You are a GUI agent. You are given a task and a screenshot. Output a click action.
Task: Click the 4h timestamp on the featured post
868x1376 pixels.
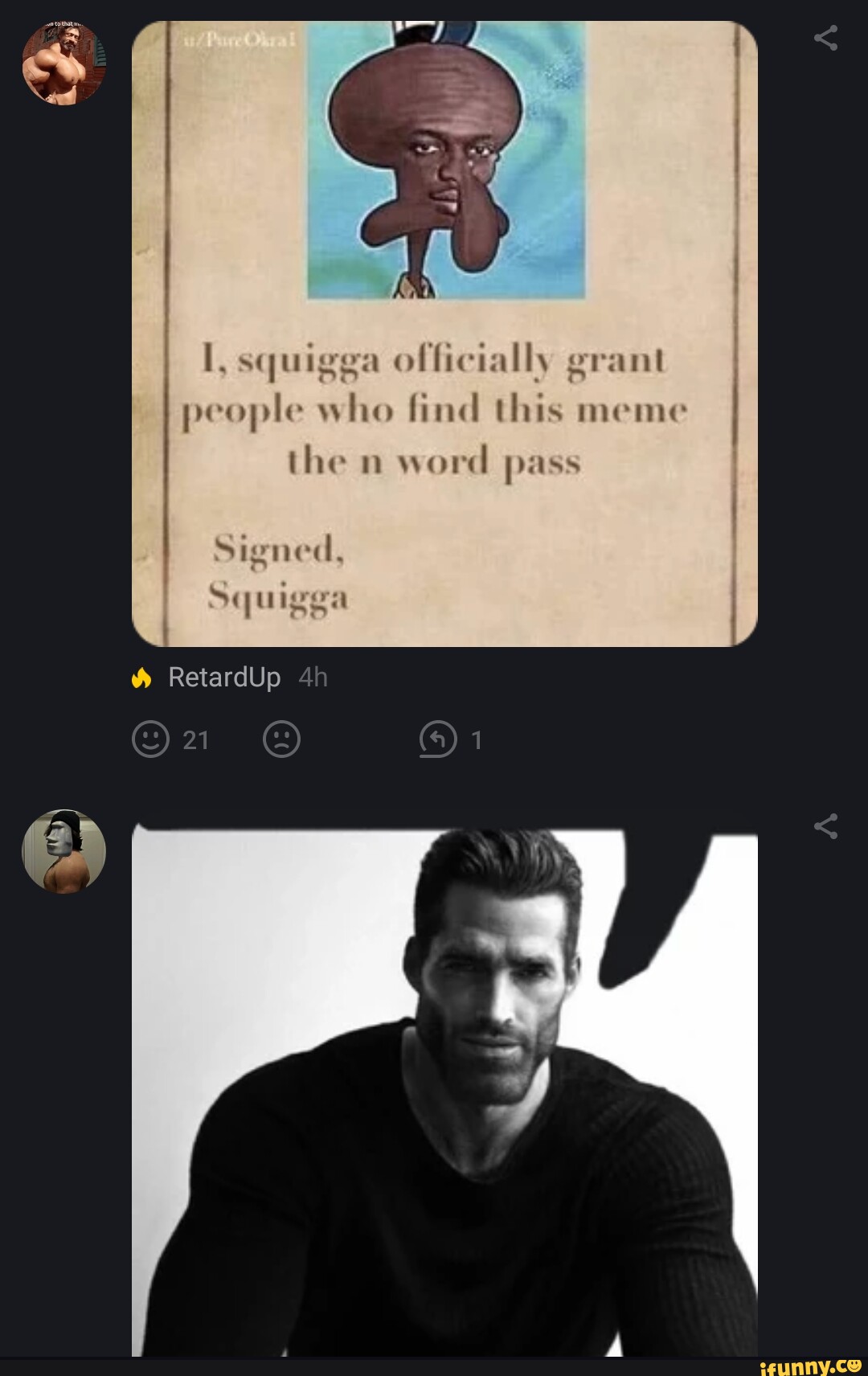pyautogui.click(x=313, y=678)
